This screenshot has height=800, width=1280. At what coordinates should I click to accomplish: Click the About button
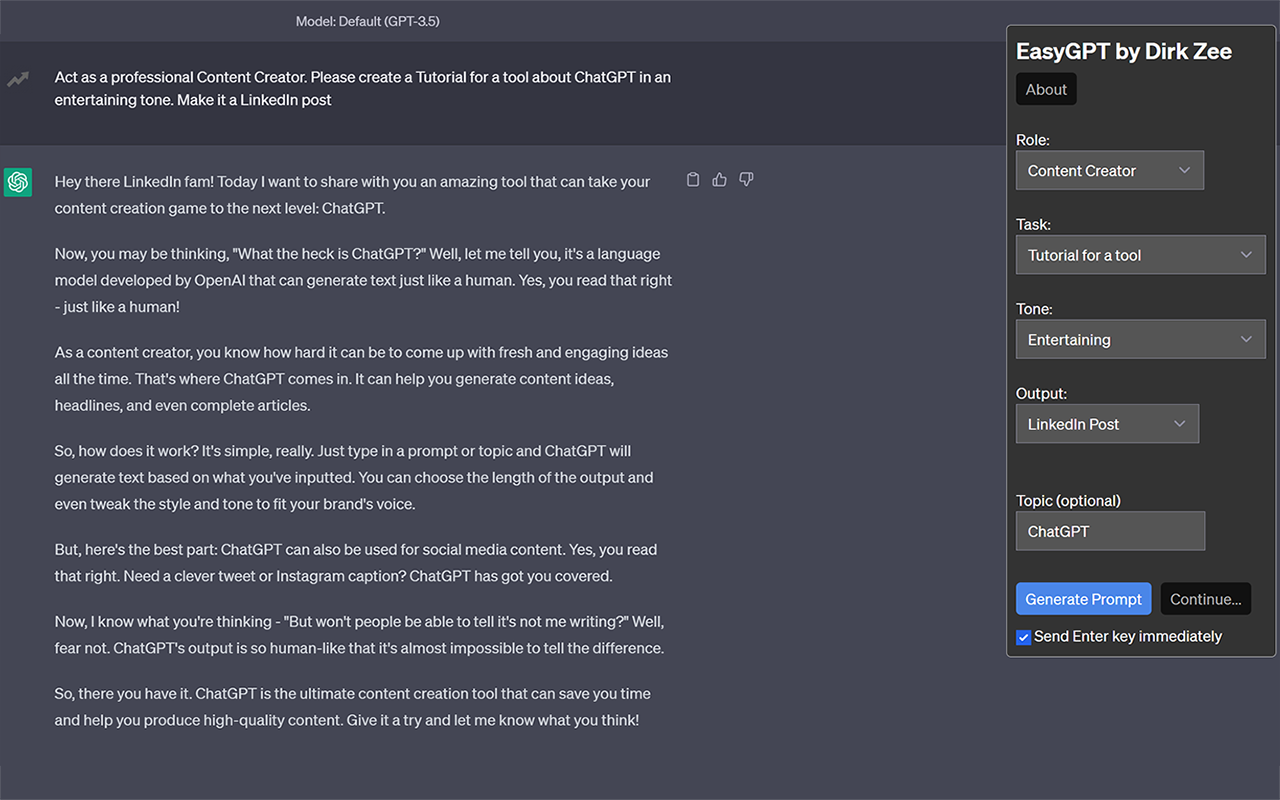1046,90
